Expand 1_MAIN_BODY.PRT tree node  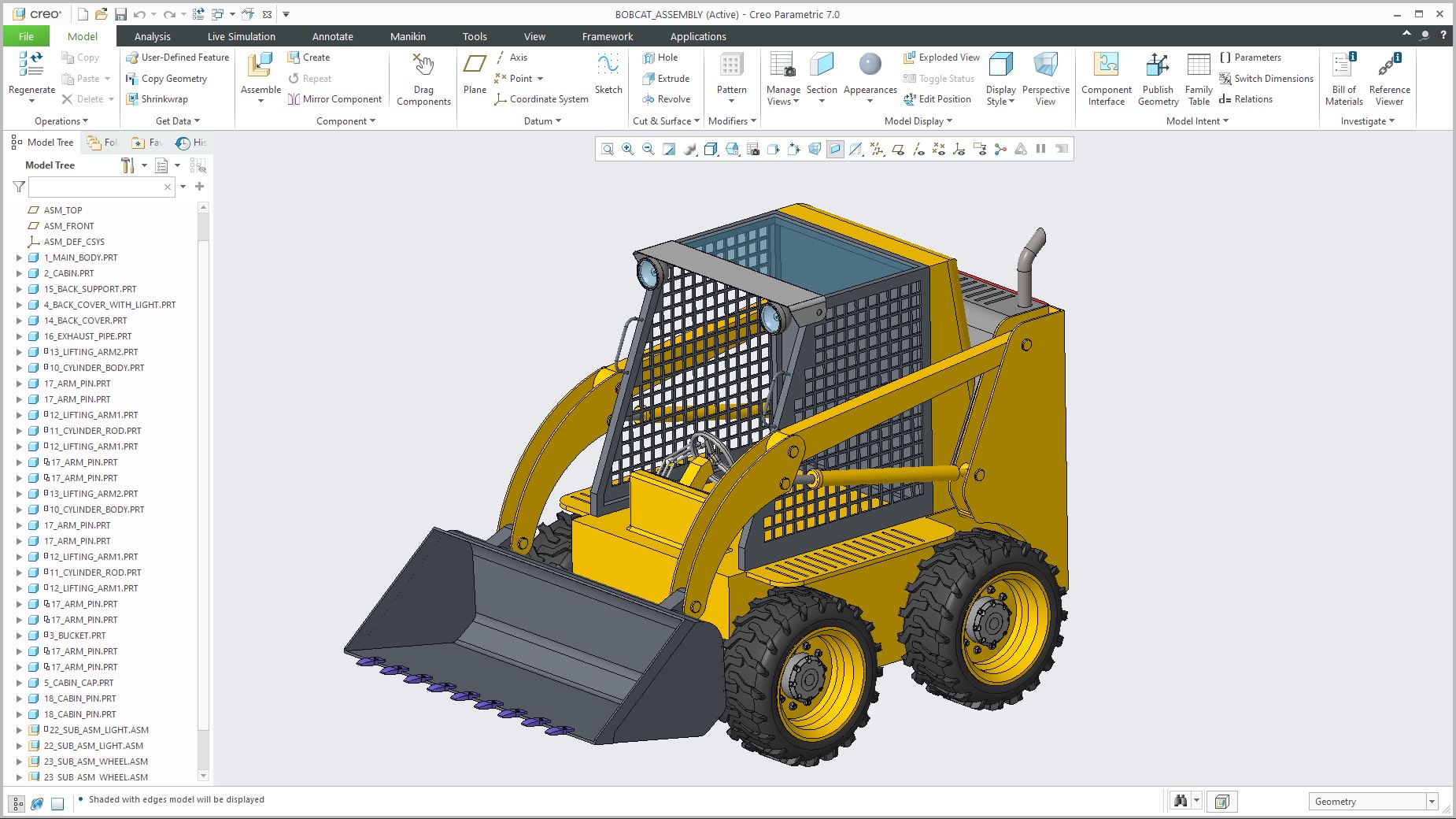tap(20, 258)
